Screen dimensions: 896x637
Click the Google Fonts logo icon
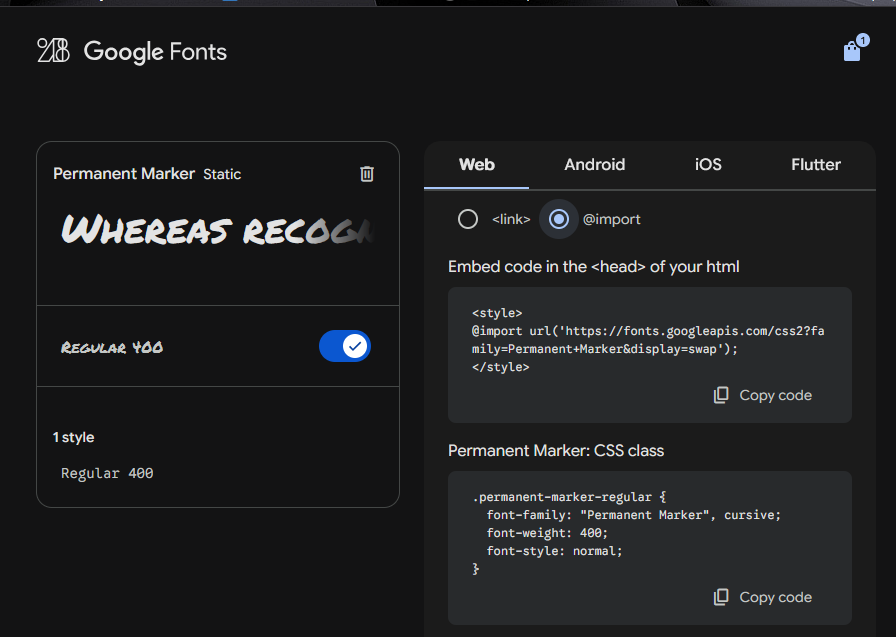[53, 50]
